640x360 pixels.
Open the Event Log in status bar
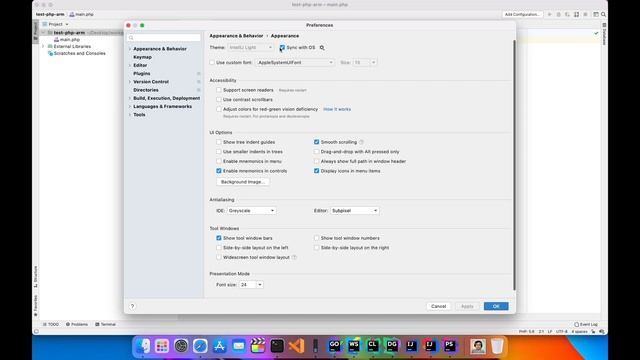pyautogui.click(x=586, y=324)
